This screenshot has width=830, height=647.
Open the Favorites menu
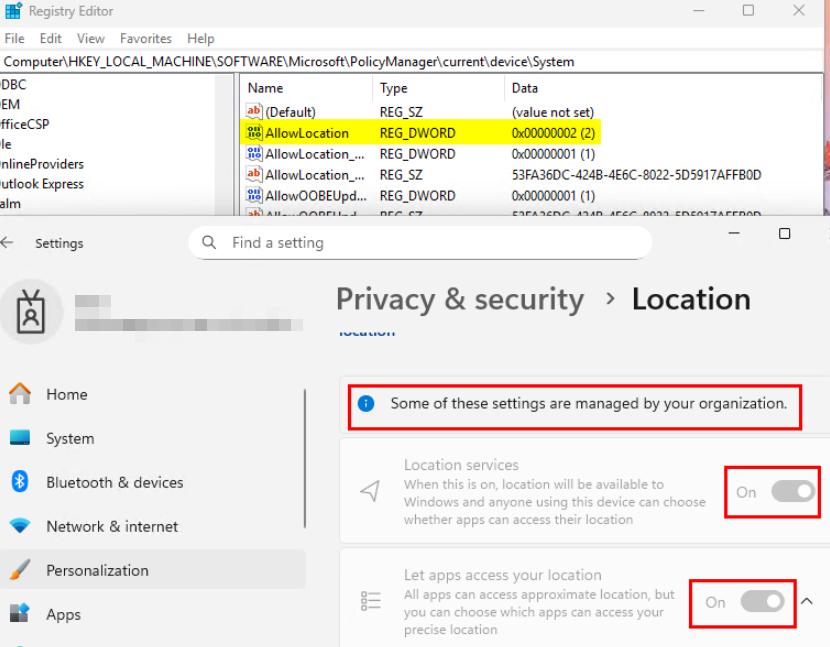pyautogui.click(x=145, y=38)
